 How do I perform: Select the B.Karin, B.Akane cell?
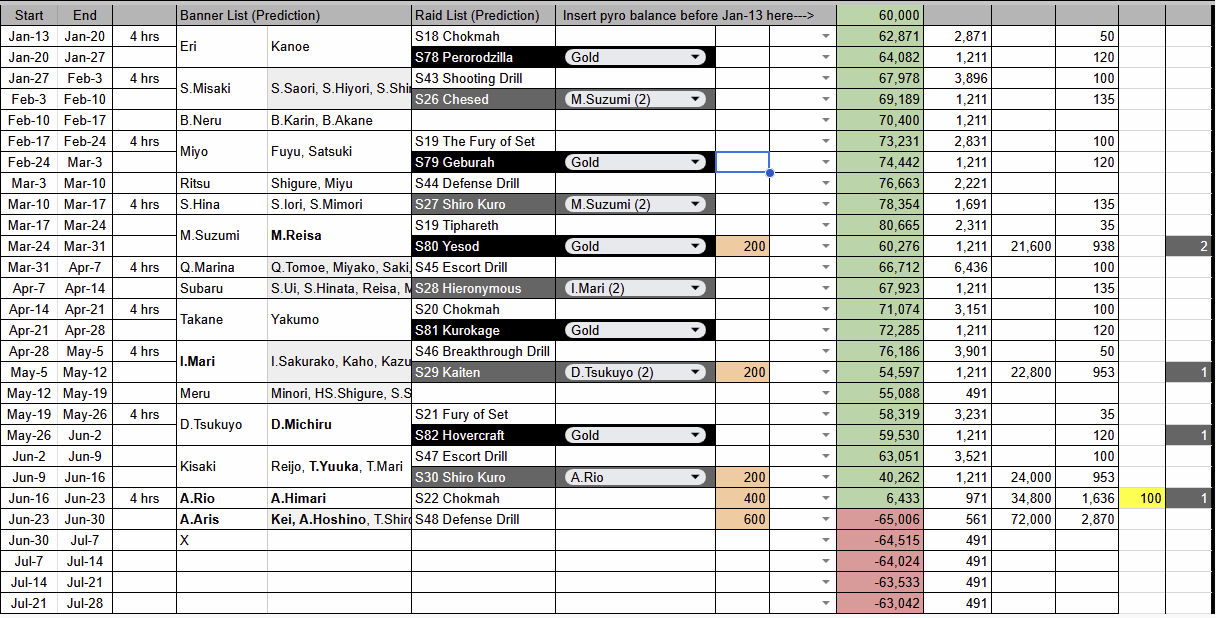pos(339,120)
